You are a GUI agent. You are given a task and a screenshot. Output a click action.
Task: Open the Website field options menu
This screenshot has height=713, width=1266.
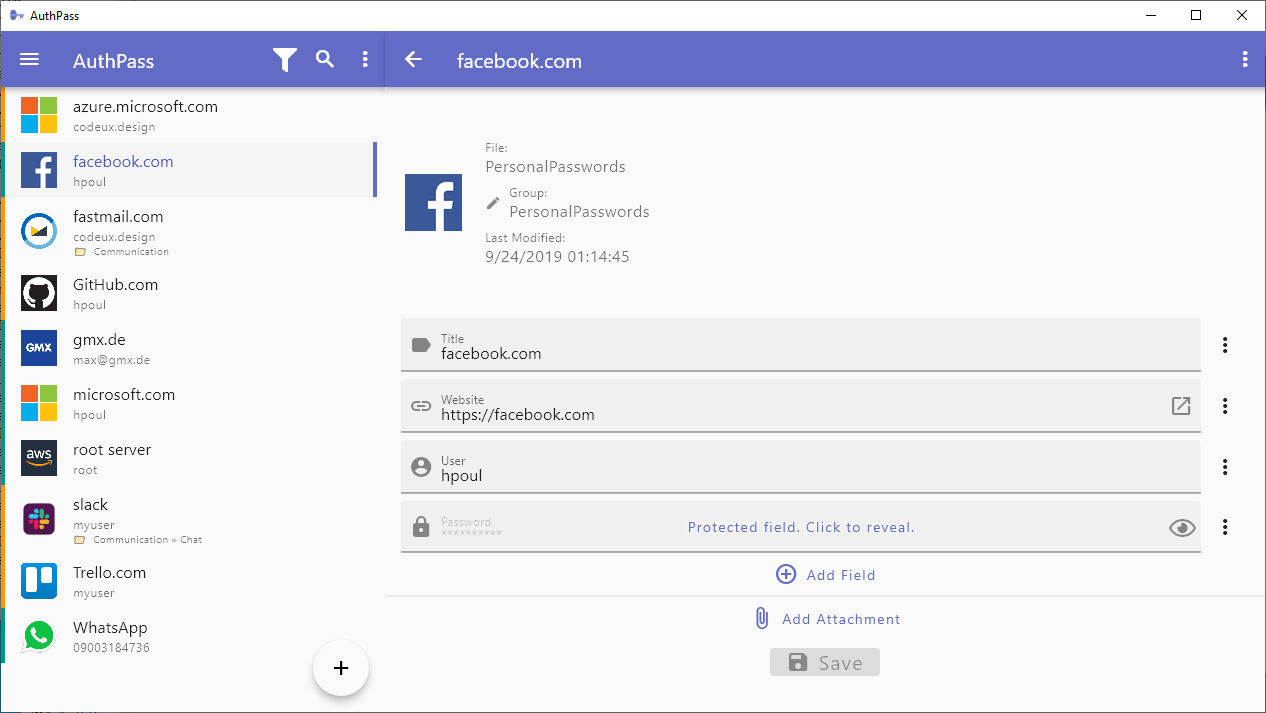[1225, 406]
